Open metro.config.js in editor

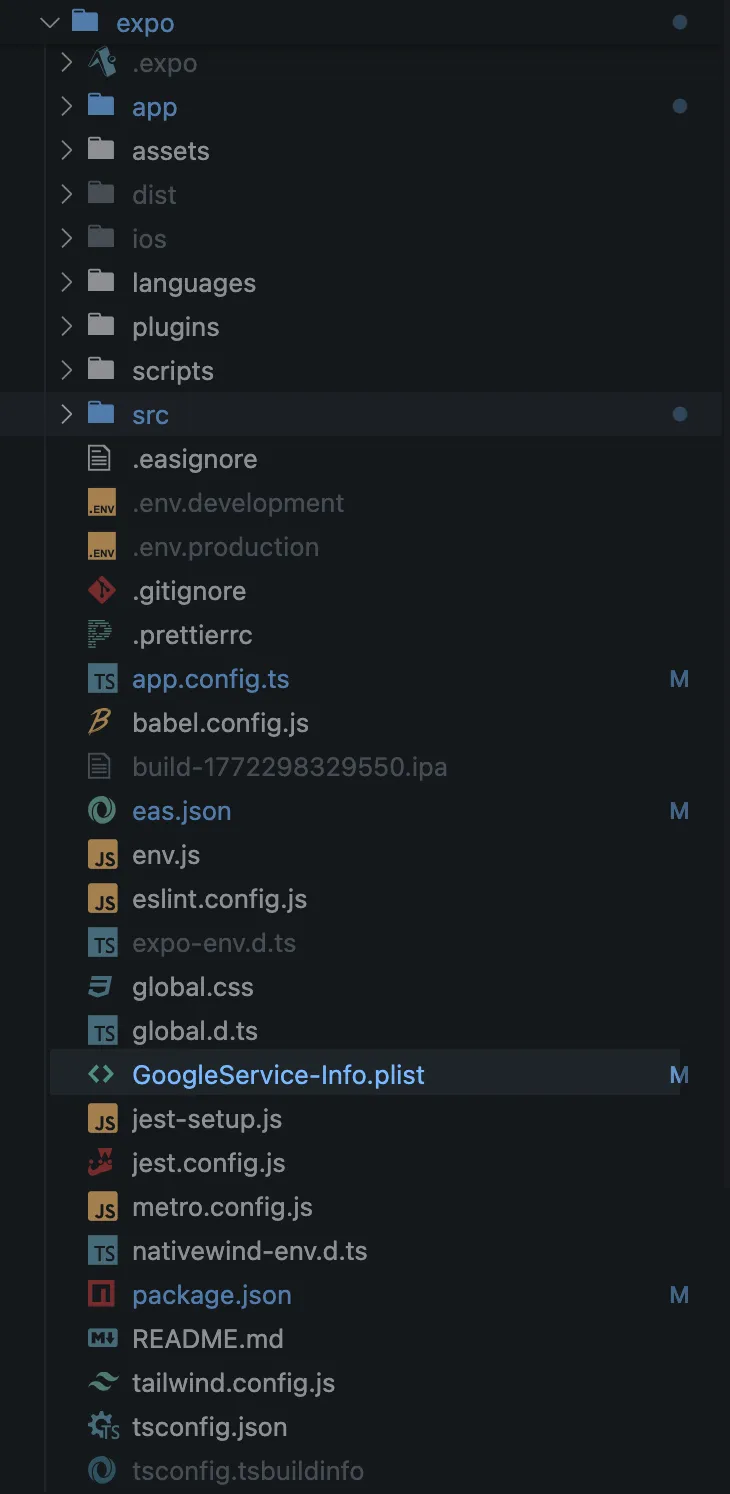tap(222, 1207)
